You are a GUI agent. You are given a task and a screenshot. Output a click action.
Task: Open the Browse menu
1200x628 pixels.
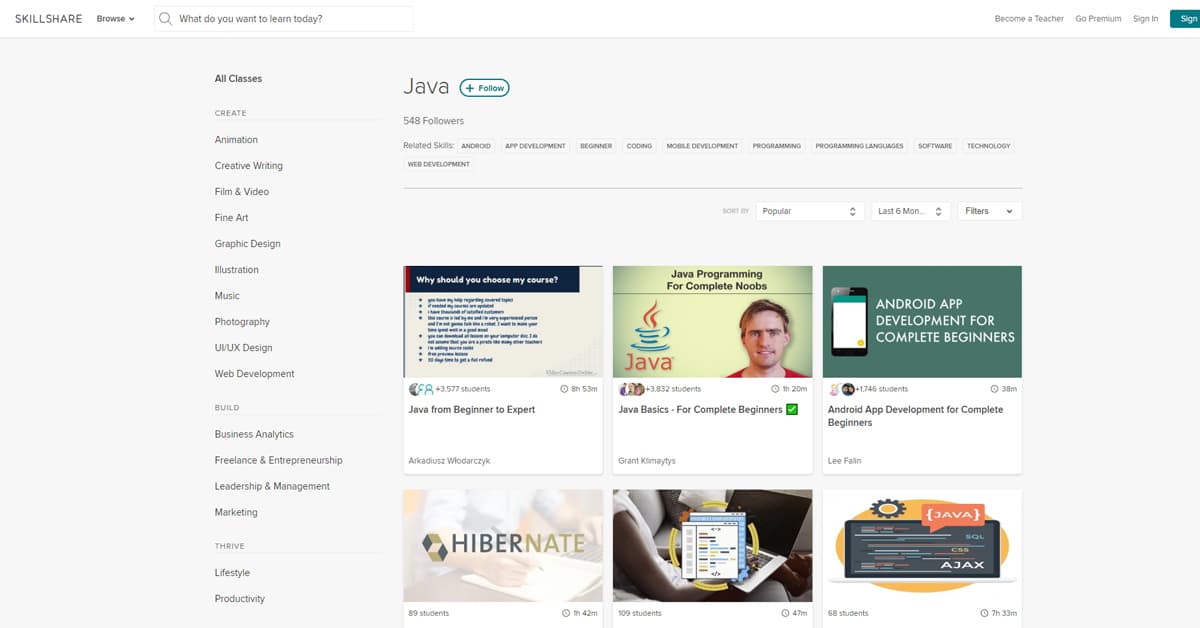click(113, 18)
